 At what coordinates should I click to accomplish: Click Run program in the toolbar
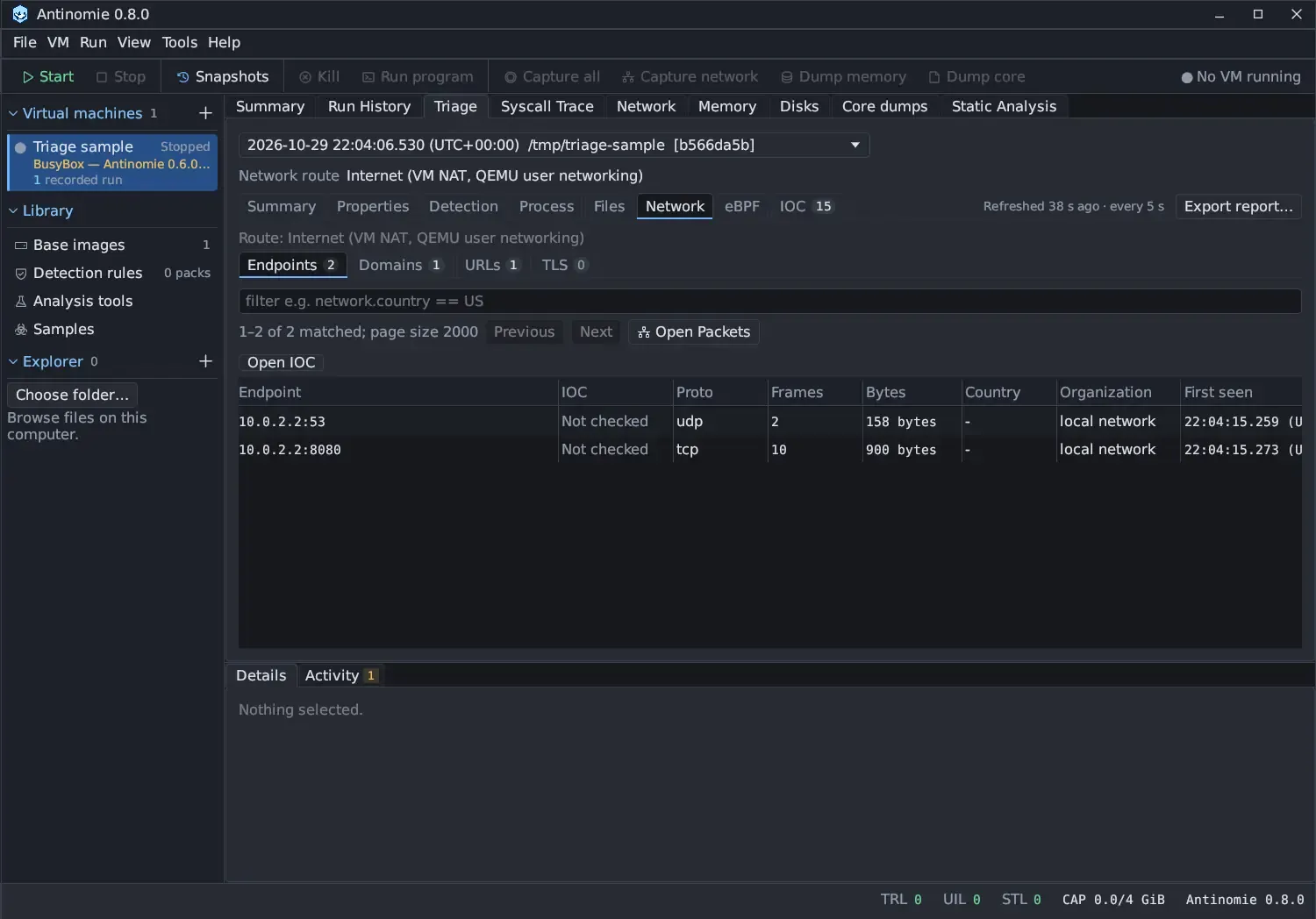(418, 77)
